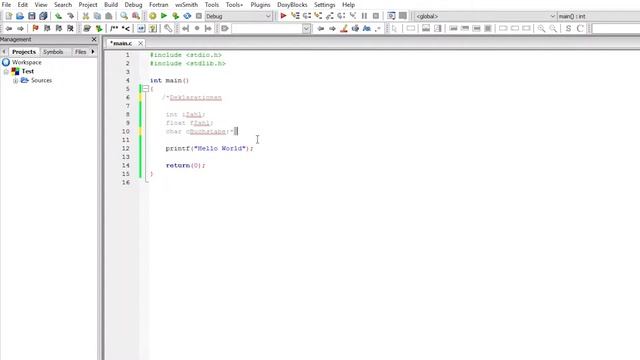Viewport: 640px width, 360px height.
Task: Click the Zoom in magnifier icon
Action: (x=541, y=28)
